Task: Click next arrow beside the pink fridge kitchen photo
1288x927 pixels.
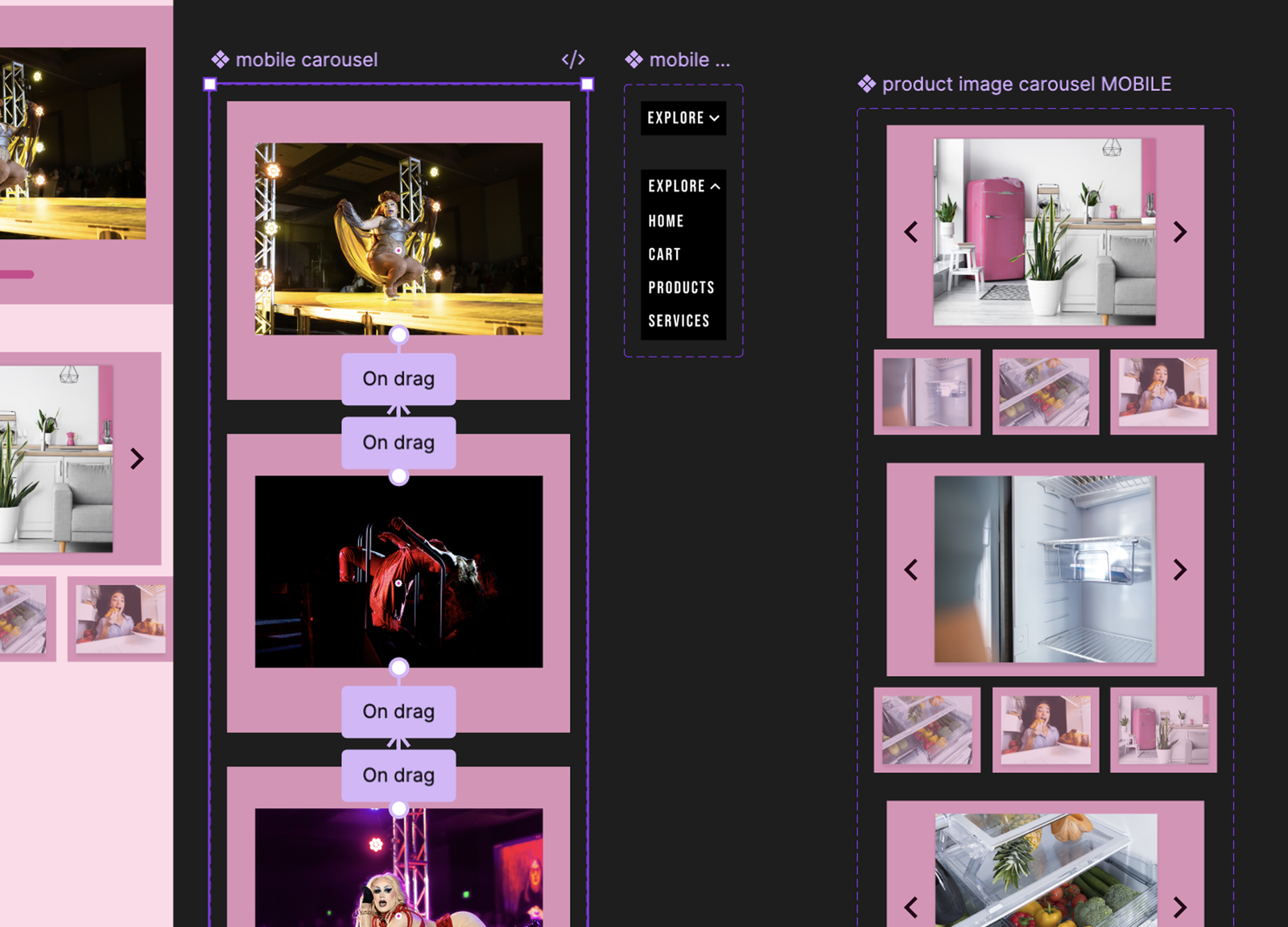Action: pos(1179,233)
